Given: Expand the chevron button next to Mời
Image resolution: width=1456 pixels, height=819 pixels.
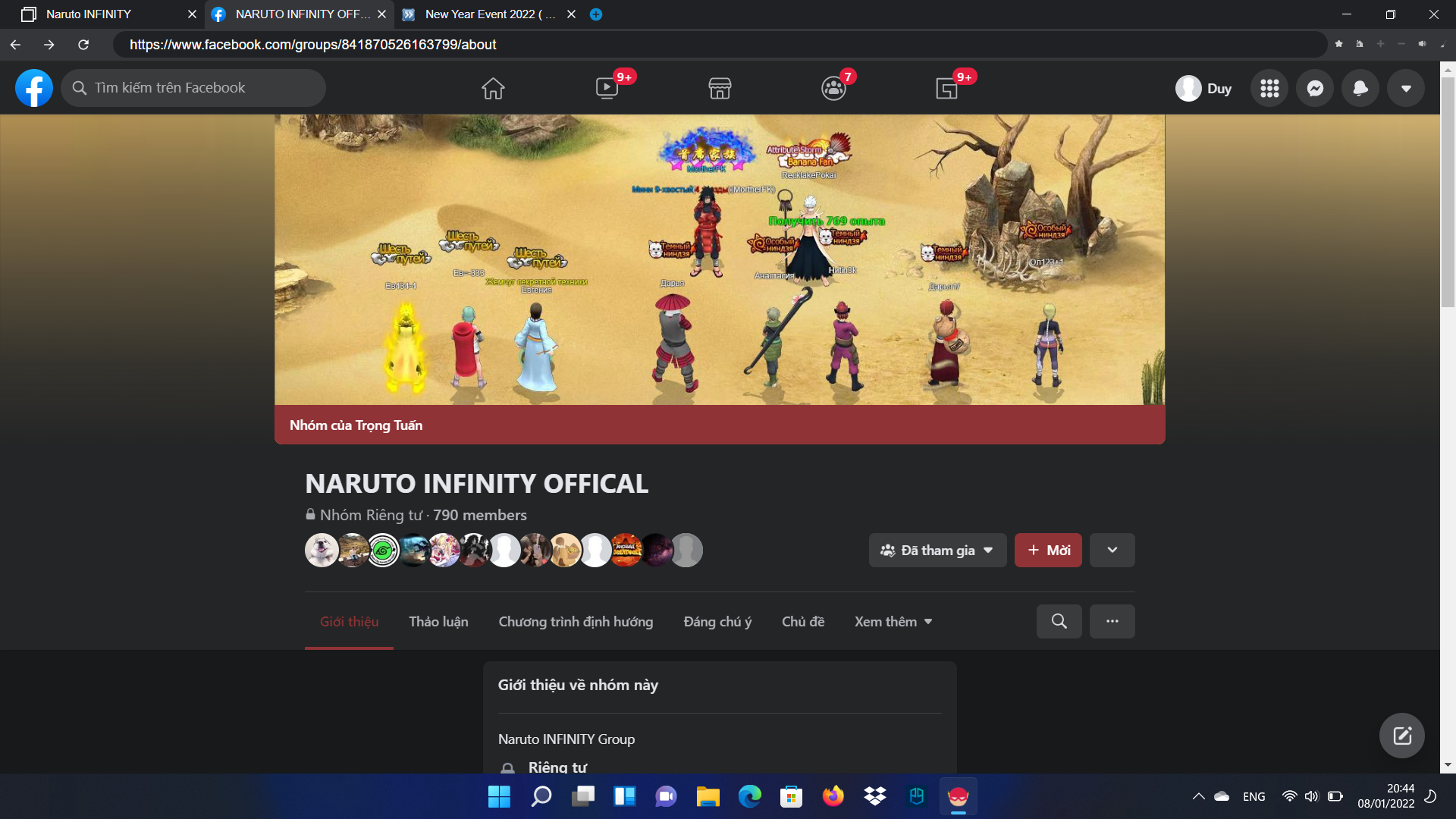Looking at the screenshot, I should (x=1112, y=550).
